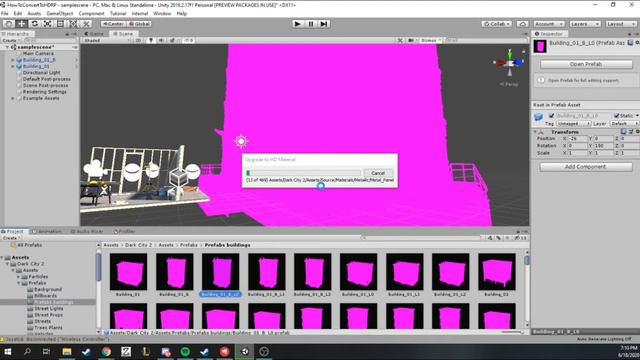Open scene camera settings icon
640x360 pixels.
coord(411,40)
